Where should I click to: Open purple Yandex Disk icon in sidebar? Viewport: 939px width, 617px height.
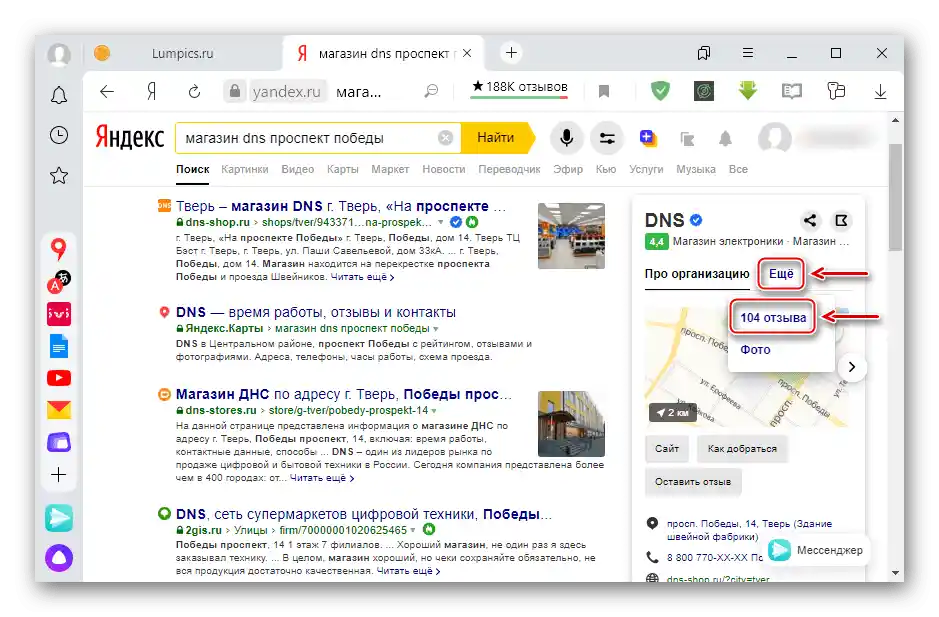click(x=59, y=443)
